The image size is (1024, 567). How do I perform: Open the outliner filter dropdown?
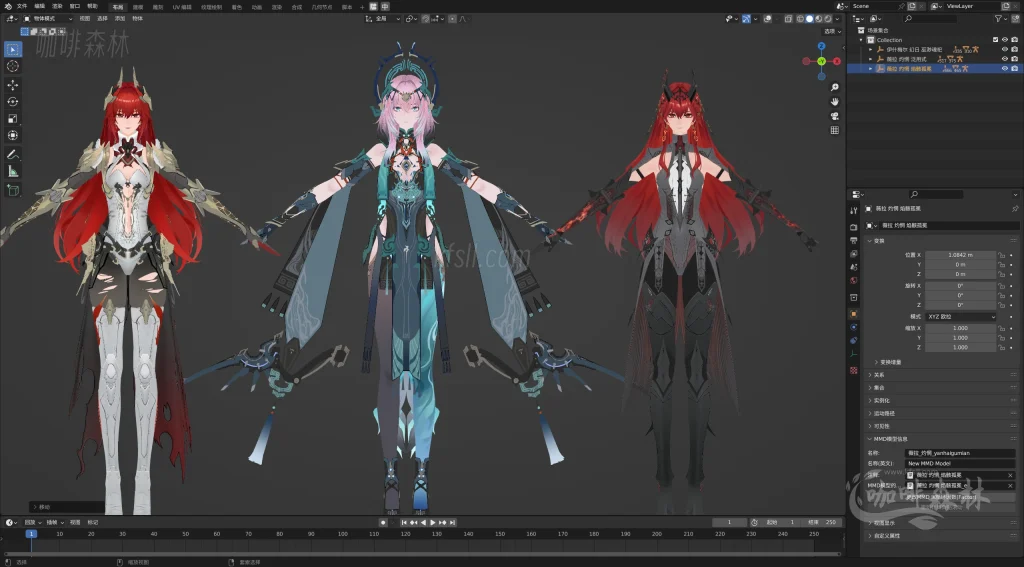[x=999, y=19]
